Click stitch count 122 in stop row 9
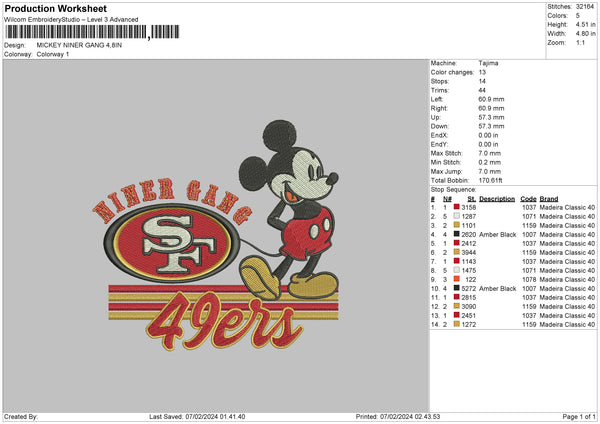The width and height of the screenshot is (600, 424). coord(471,279)
